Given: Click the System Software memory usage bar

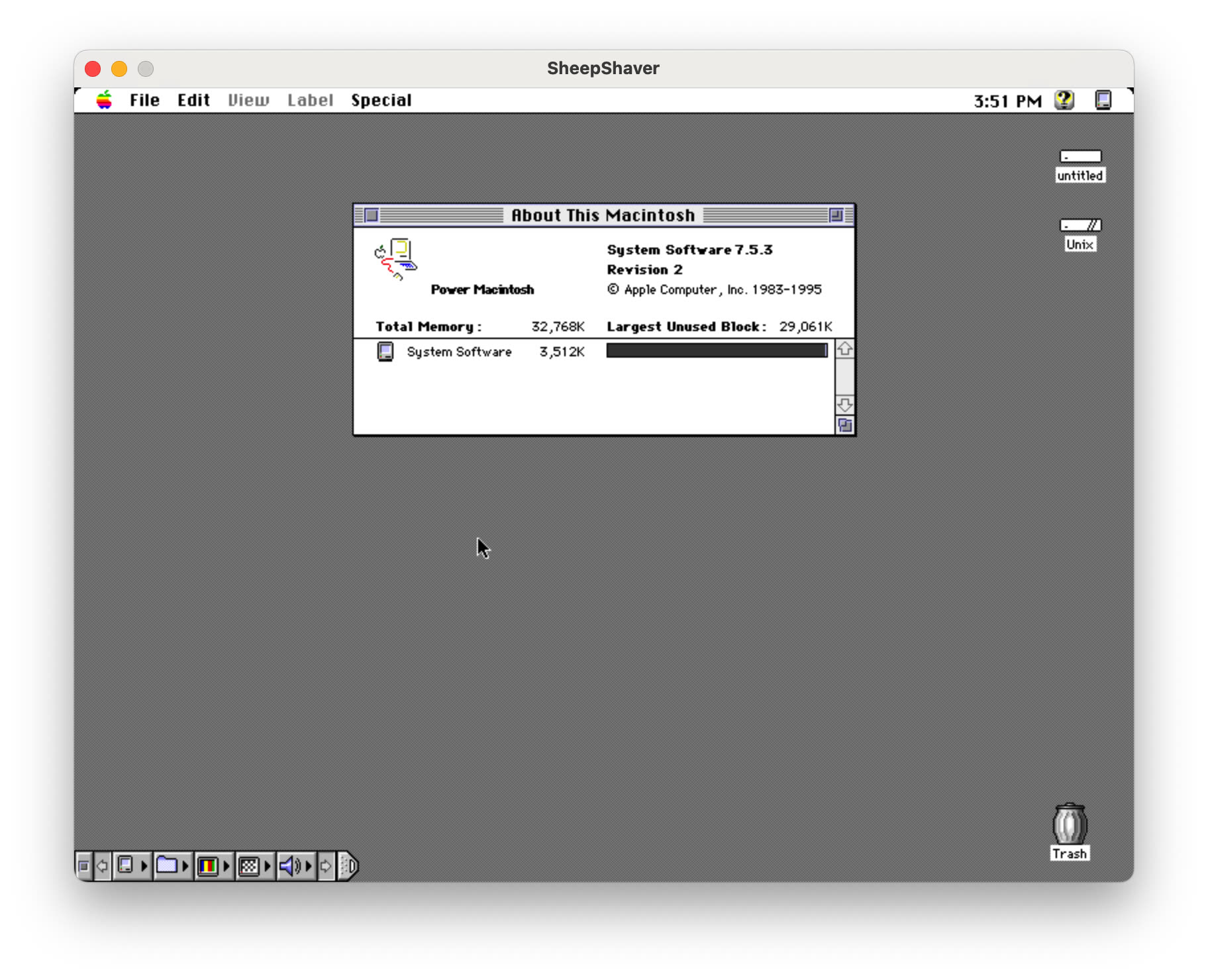Looking at the screenshot, I should (x=717, y=350).
